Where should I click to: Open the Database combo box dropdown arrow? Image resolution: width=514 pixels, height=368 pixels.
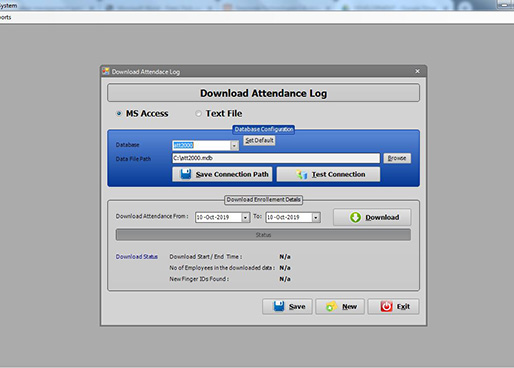pos(234,145)
